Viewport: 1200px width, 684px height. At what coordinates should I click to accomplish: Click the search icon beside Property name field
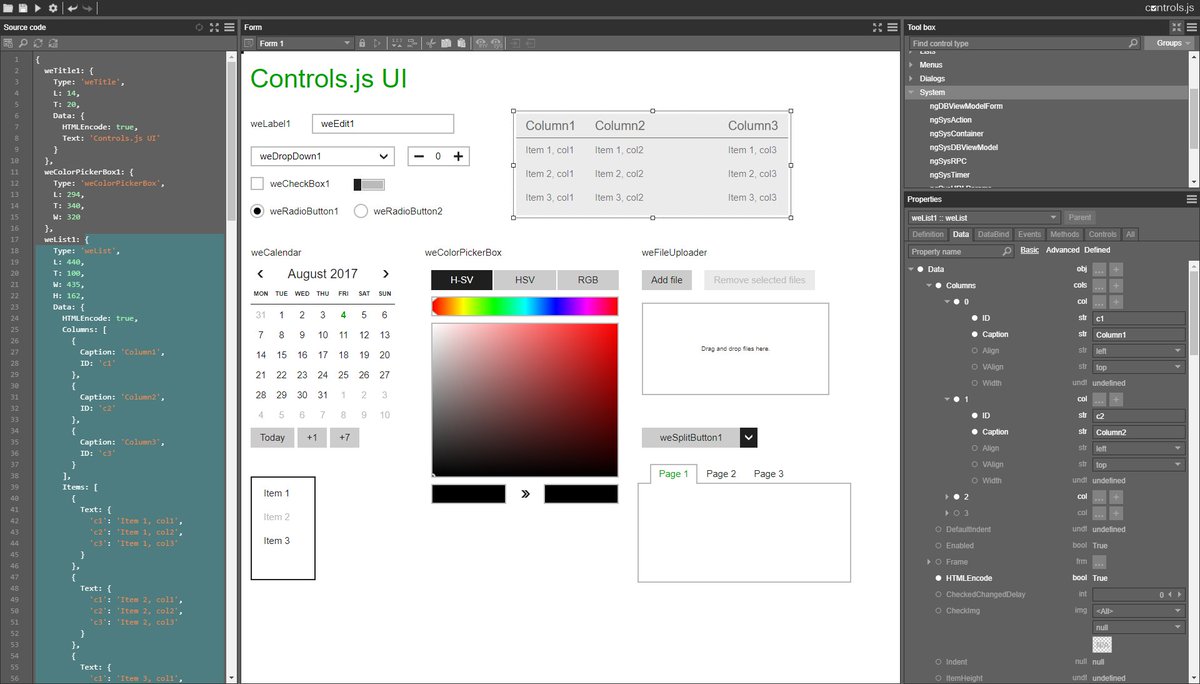coord(1009,251)
